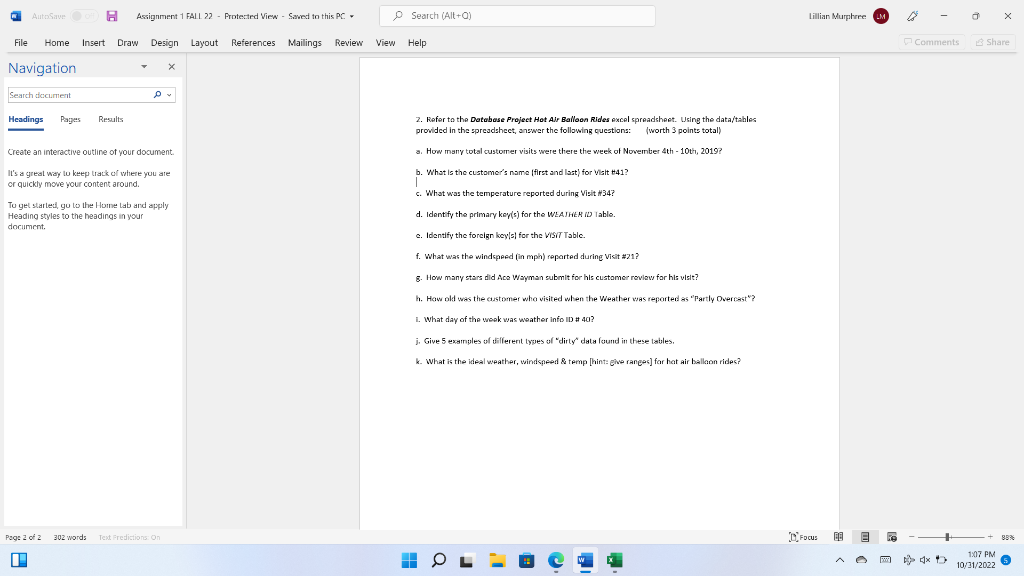Open Microsoft Edge from taskbar
This screenshot has height=576, width=1024.
(x=556, y=560)
